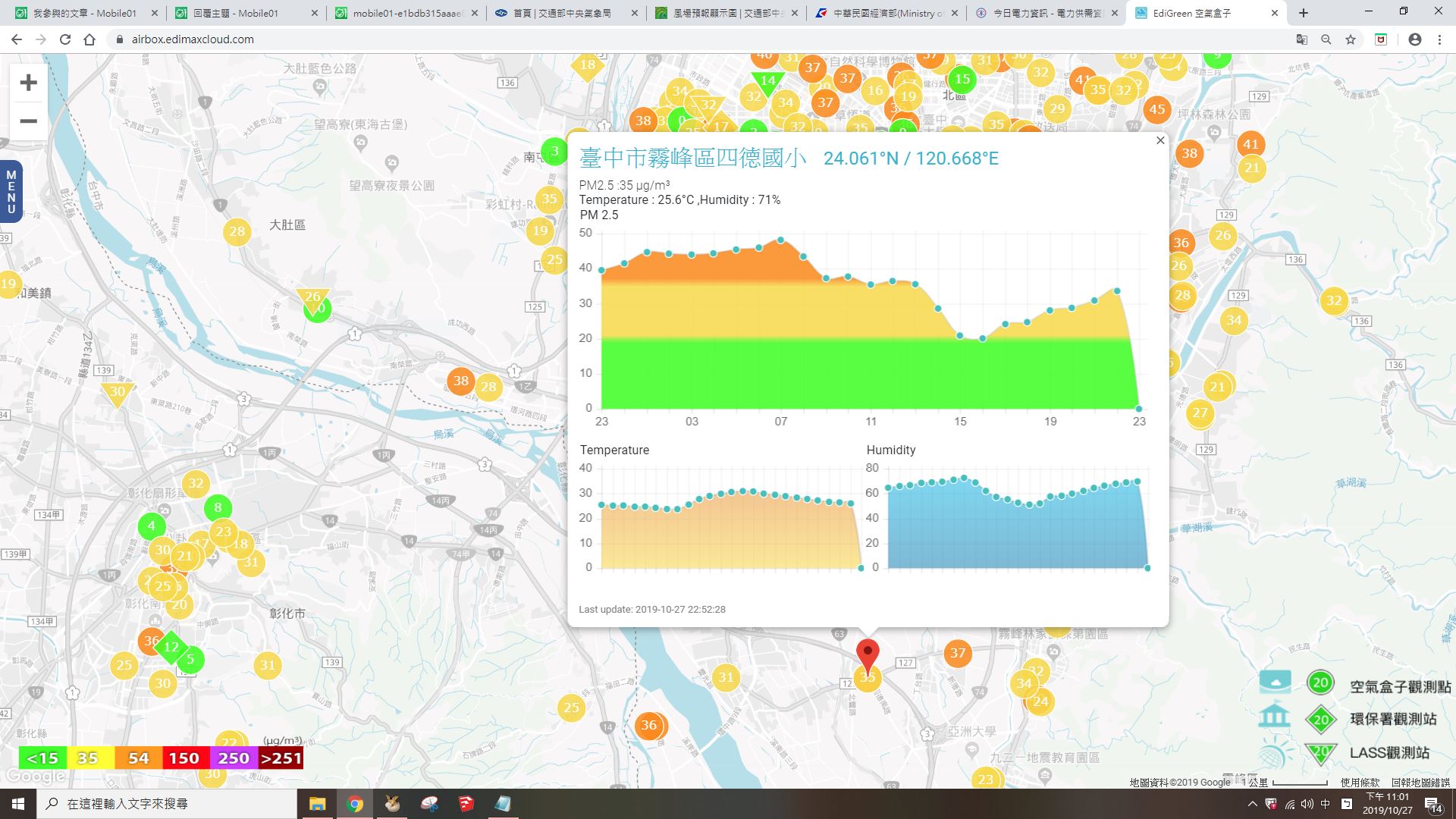1456x819 pixels.
Task: Bookmark this page with star icon
Action: click(x=1350, y=39)
